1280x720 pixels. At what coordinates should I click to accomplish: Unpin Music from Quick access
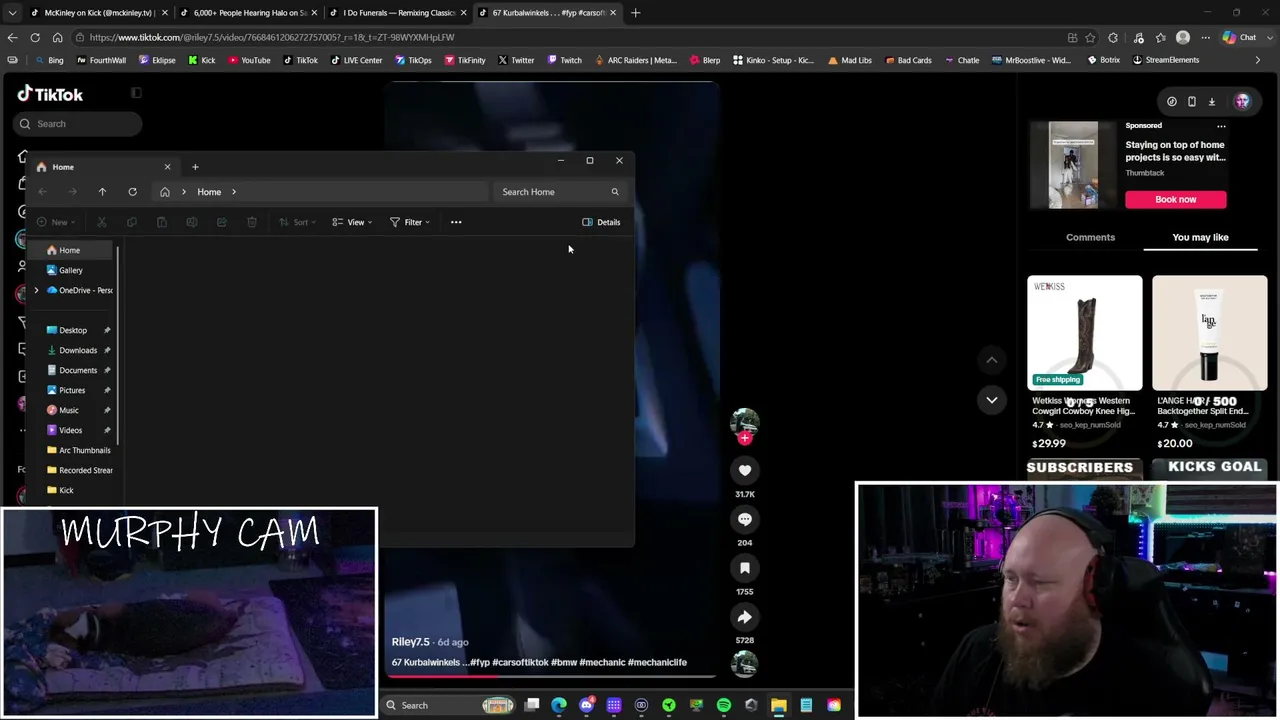107,410
